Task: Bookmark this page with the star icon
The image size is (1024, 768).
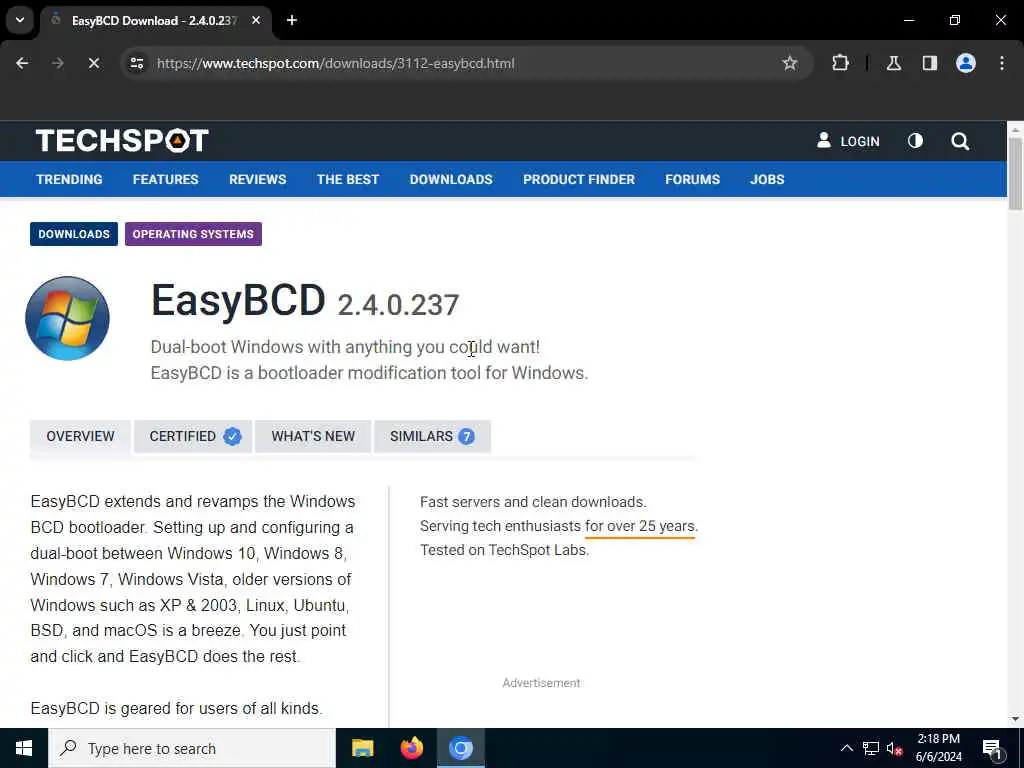Action: tap(790, 63)
